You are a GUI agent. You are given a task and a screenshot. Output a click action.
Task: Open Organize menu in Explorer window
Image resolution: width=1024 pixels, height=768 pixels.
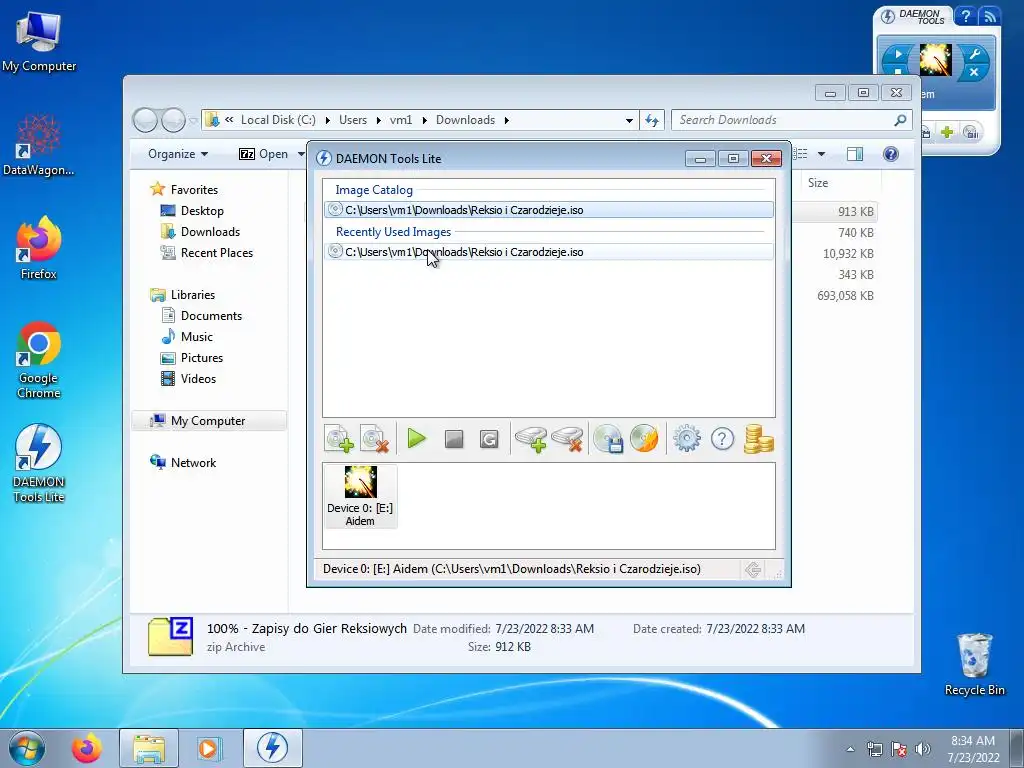178,154
